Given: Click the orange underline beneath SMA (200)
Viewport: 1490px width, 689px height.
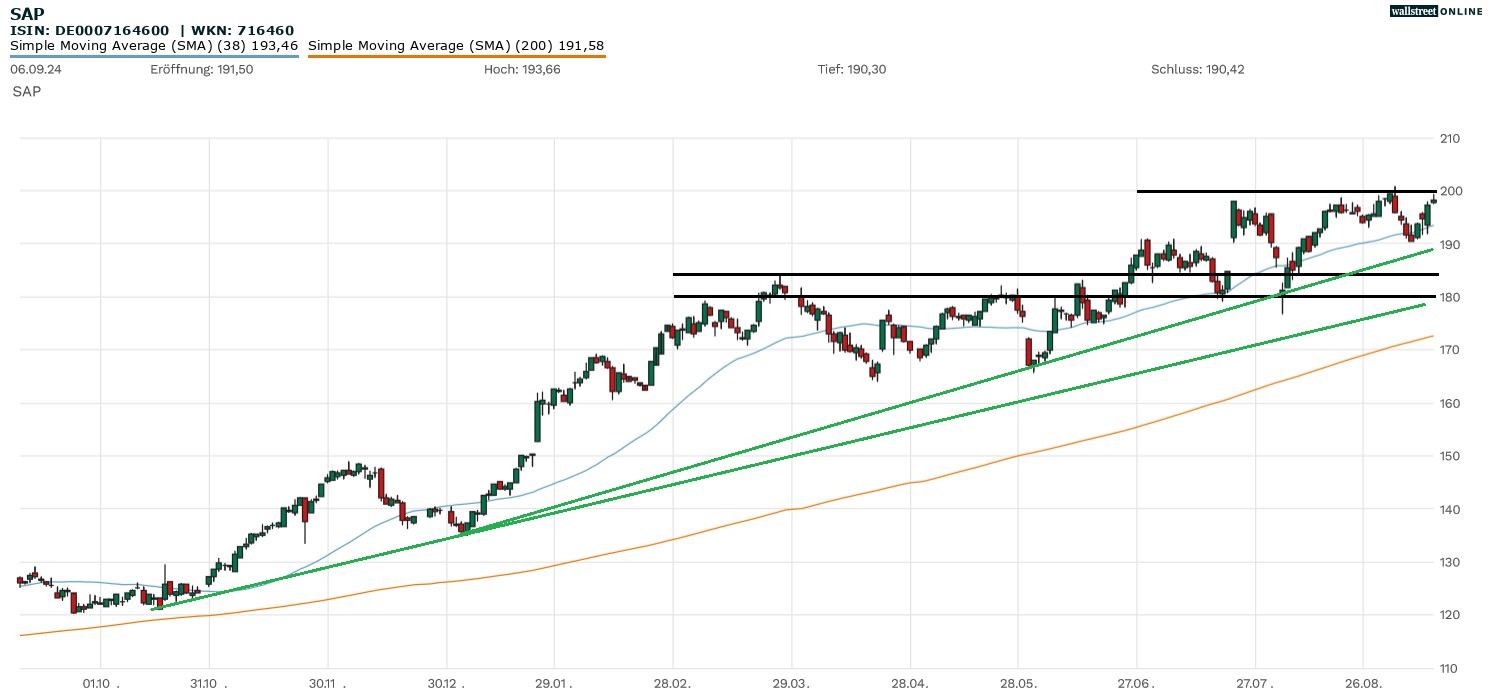Looking at the screenshot, I should pyautogui.click(x=456, y=57).
